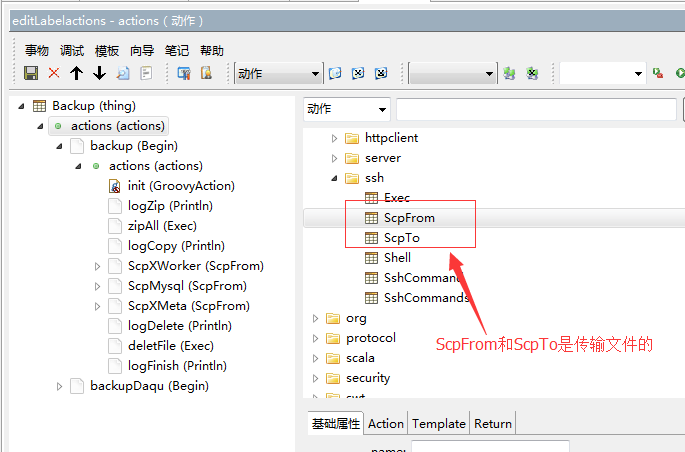
Task: Click the red X delete icon
Action: [54, 73]
